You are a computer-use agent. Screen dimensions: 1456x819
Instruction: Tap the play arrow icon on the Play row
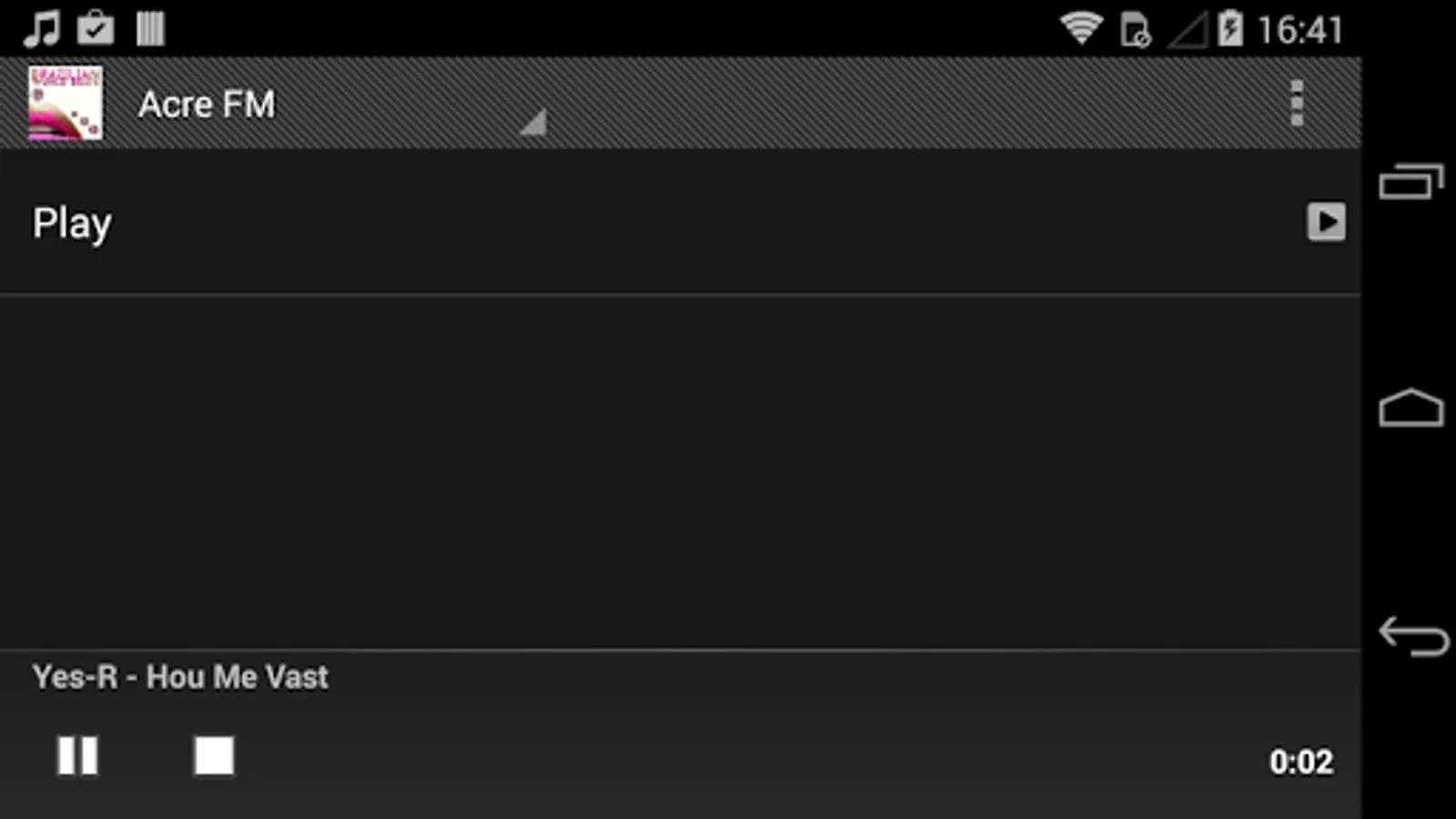coord(1326,222)
